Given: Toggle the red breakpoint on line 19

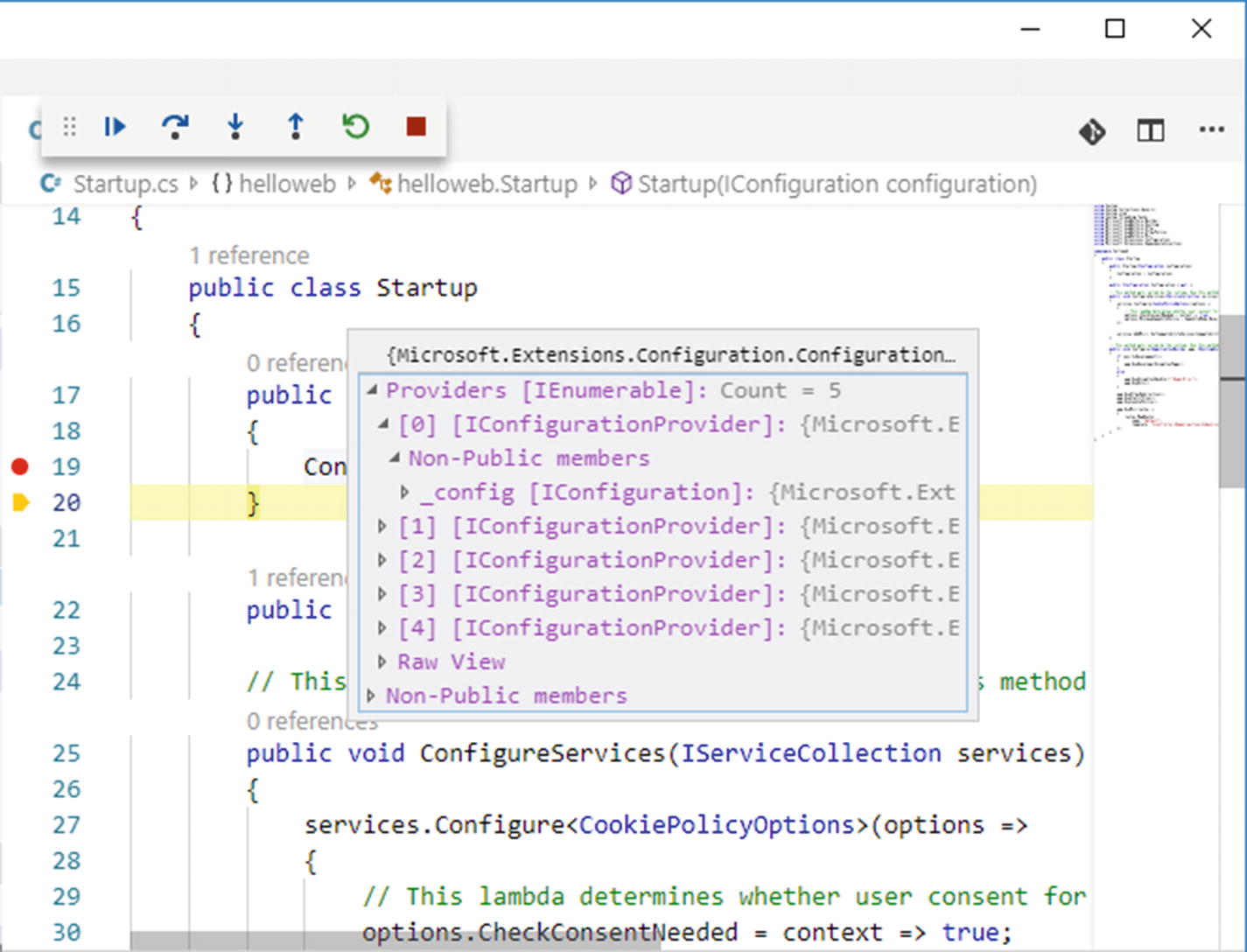Looking at the screenshot, I should [20, 467].
